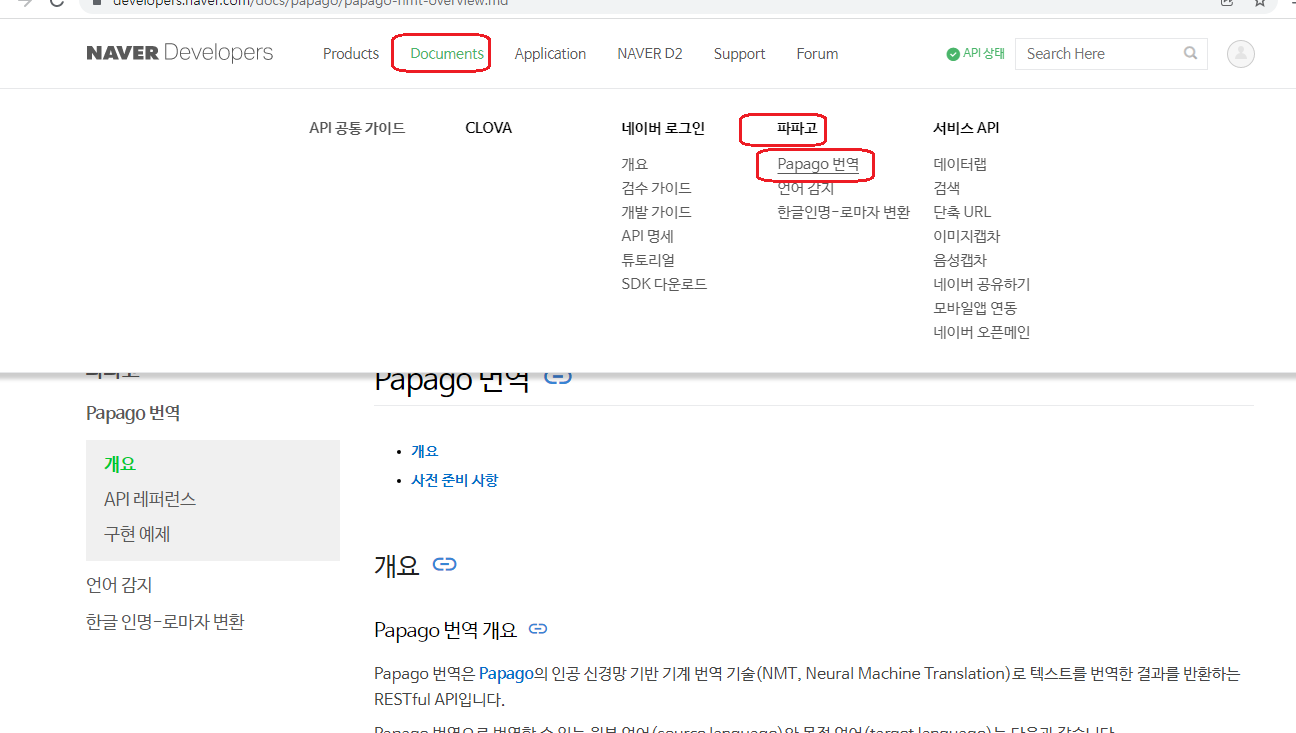The width and height of the screenshot is (1296, 733).
Task: Click the search magnifier icon
Action: click(1190, 53)
